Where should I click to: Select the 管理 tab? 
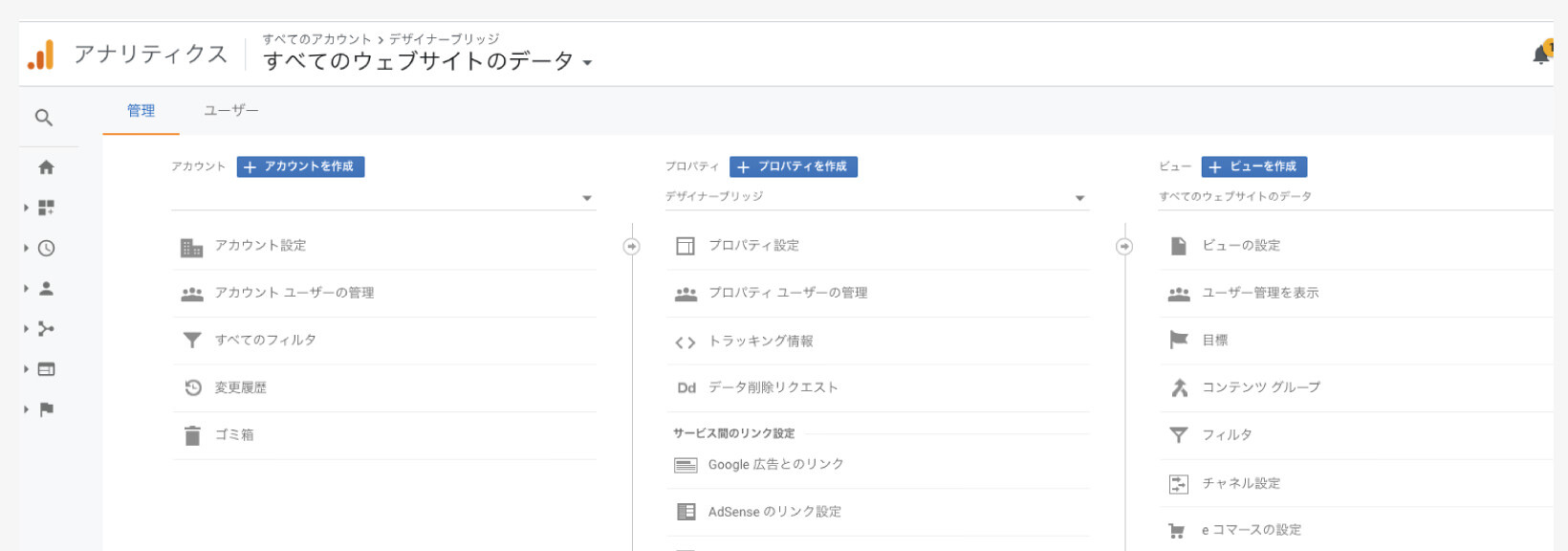click(x=141, y=111)
